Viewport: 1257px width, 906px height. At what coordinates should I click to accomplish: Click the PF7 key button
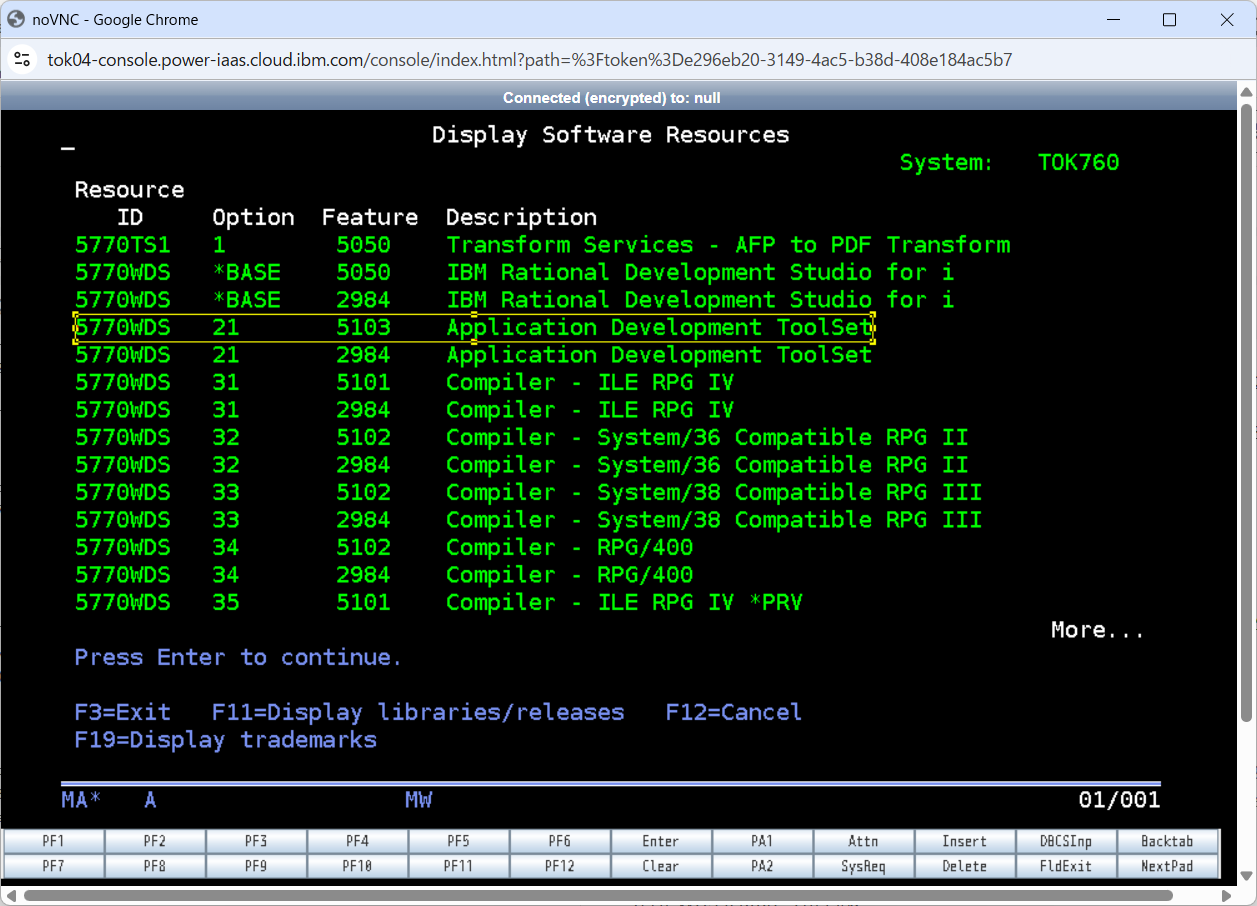54,866
